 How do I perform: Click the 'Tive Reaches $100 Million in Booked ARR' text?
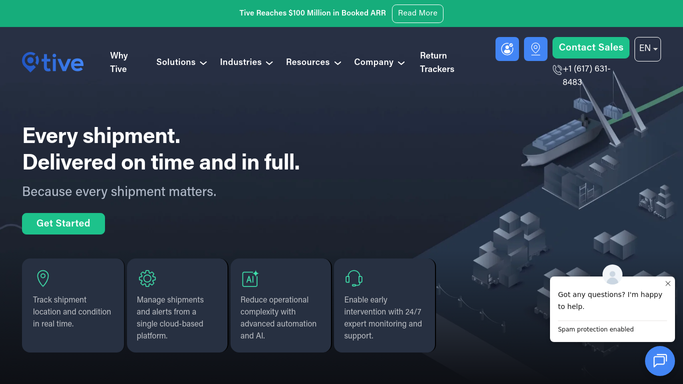click(x=312, y=13)
